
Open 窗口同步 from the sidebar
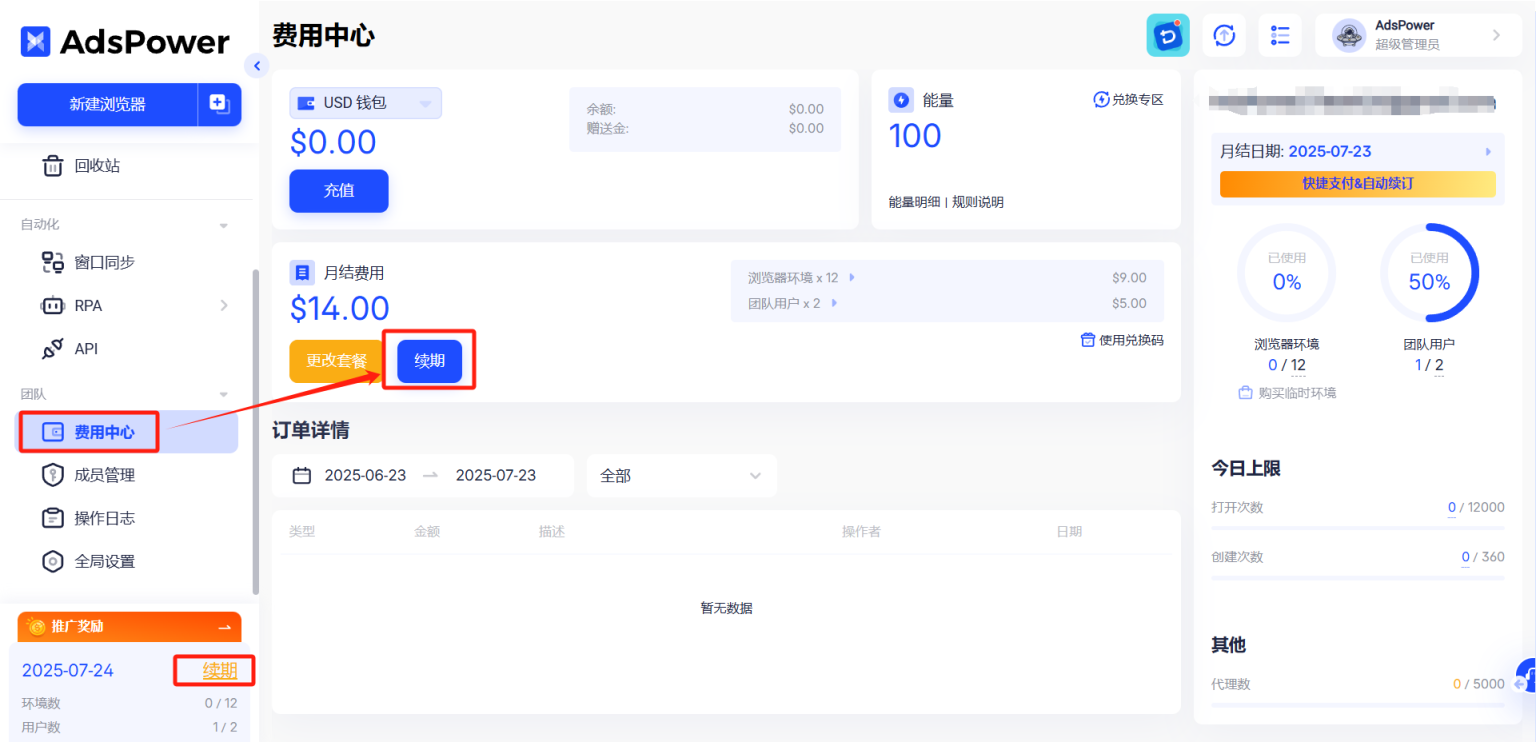click(106, 261)
